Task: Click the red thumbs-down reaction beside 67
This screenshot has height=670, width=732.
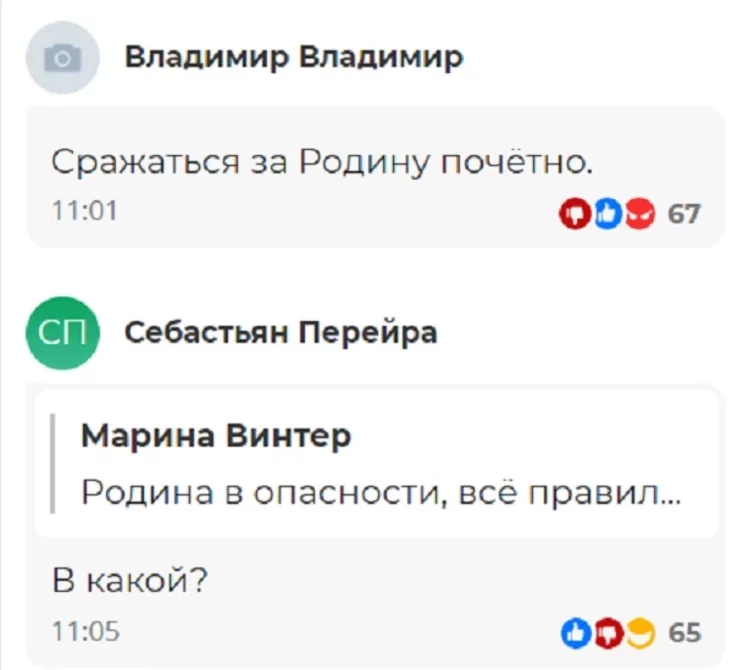Action: pos(574,213)
